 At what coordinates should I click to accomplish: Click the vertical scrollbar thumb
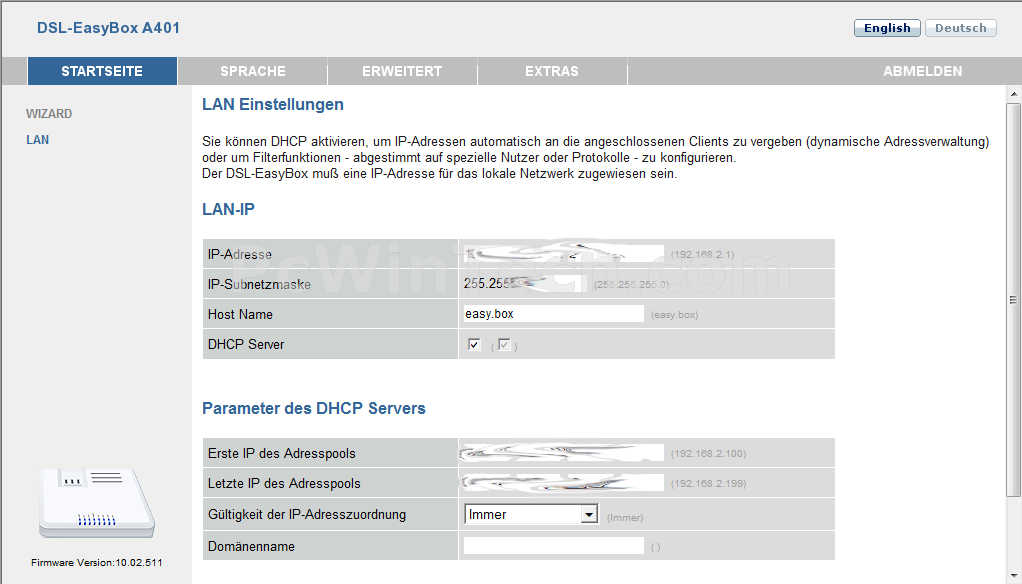click(x=1014, y=300)
